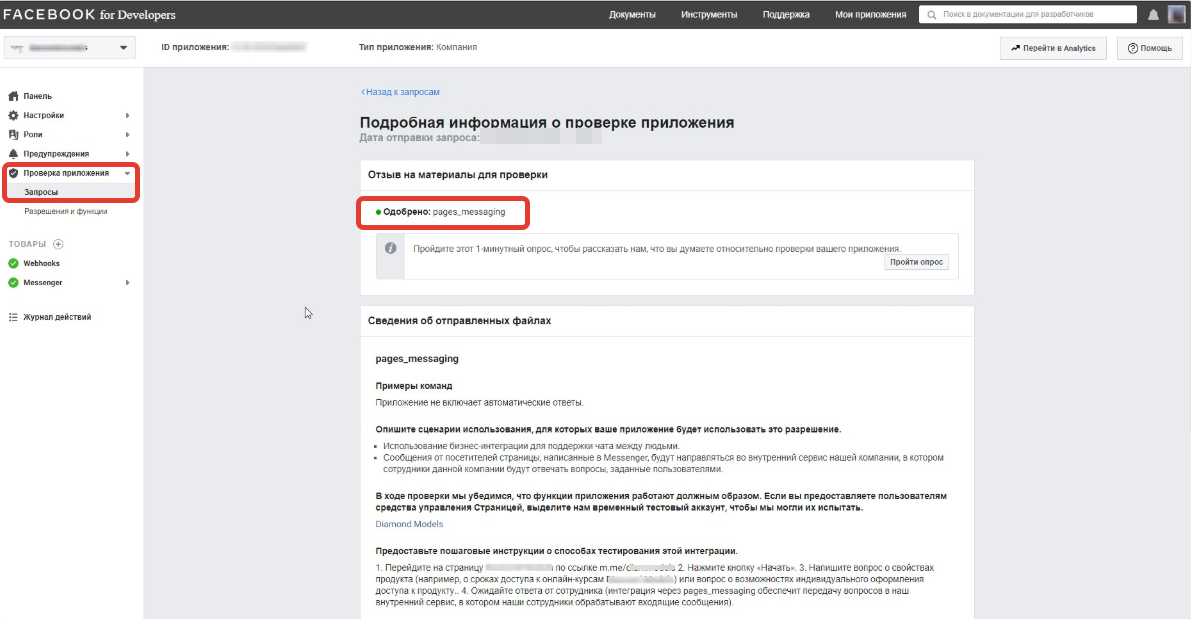Click the Отзыв на материалы для проверки heading
This screenshot has width=1191, height=619.
[457, 175]
